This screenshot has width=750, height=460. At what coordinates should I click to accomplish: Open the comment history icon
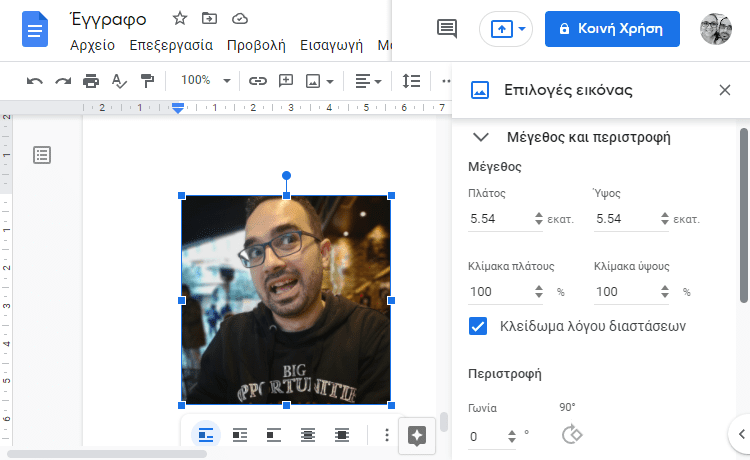point(447,29)
